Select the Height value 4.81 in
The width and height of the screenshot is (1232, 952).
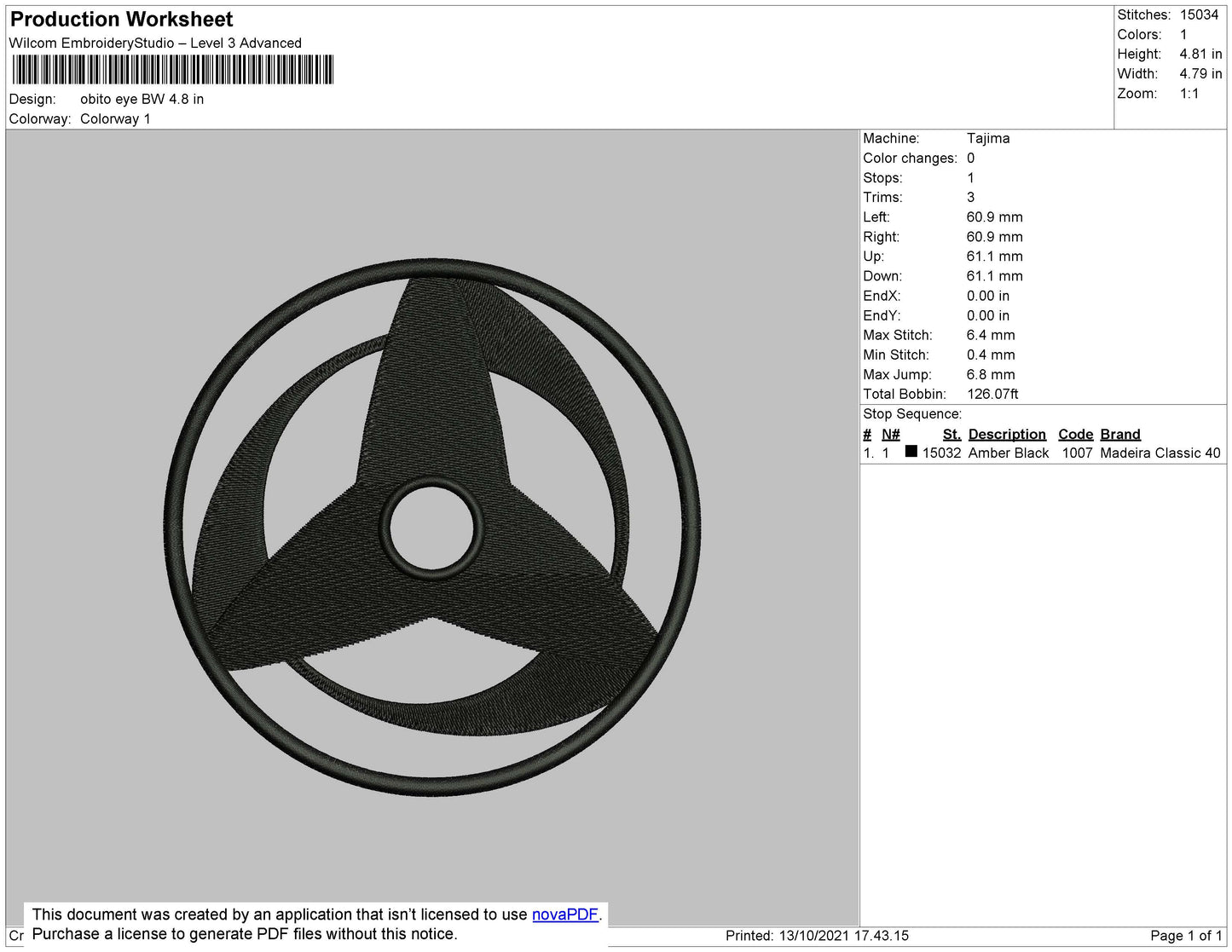(1201, 54)
